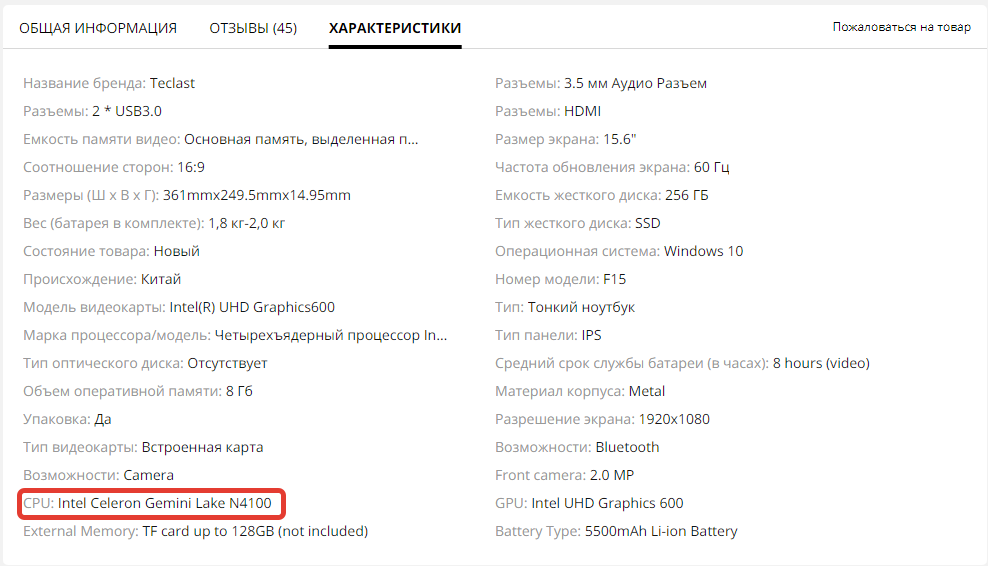Click Емкость жесткого диска 256 ГБ row
This screenshot has height=566, width=988.
click(602, 195)
